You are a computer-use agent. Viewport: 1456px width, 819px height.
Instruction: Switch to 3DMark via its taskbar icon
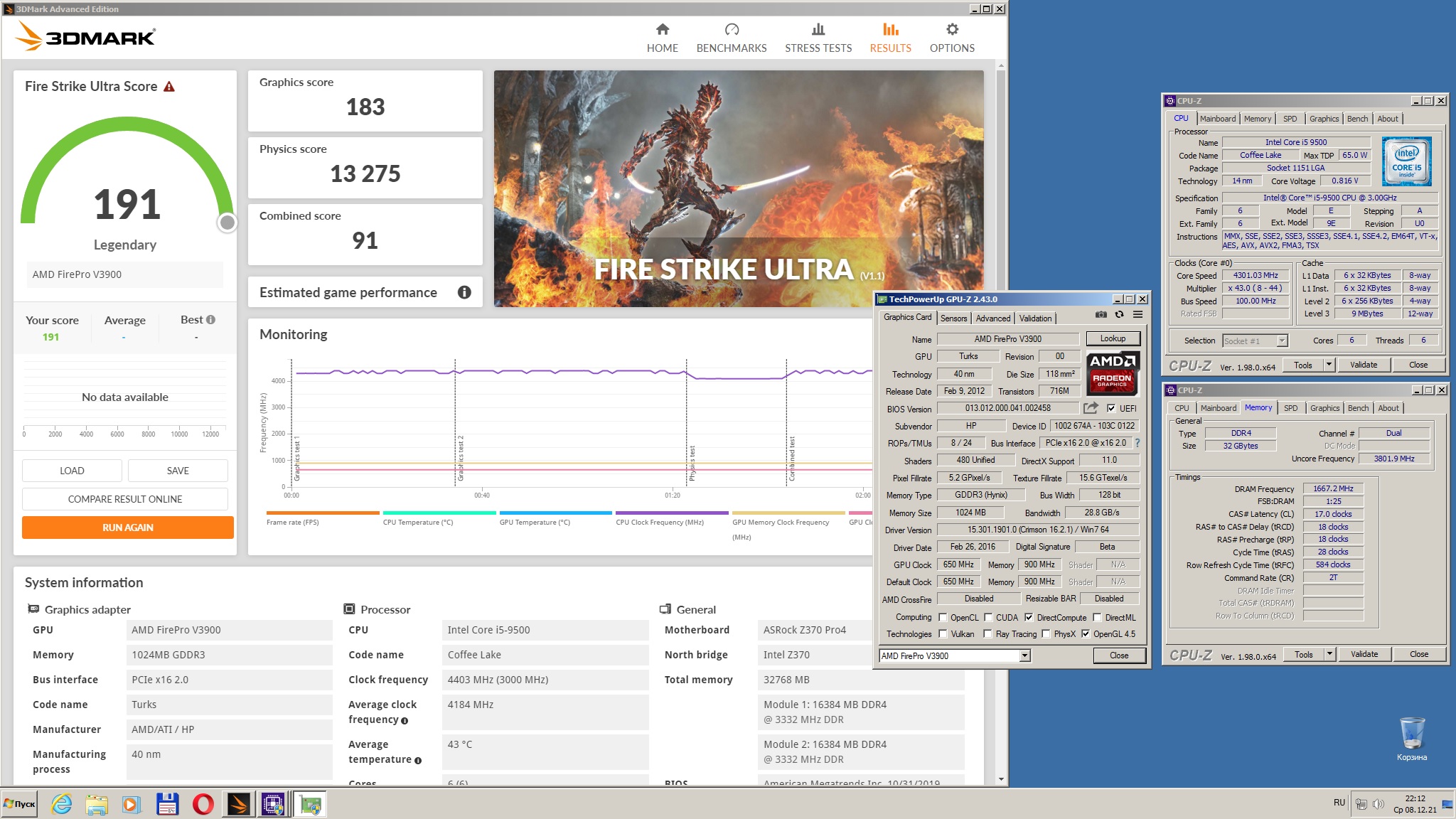click(238, 804)
